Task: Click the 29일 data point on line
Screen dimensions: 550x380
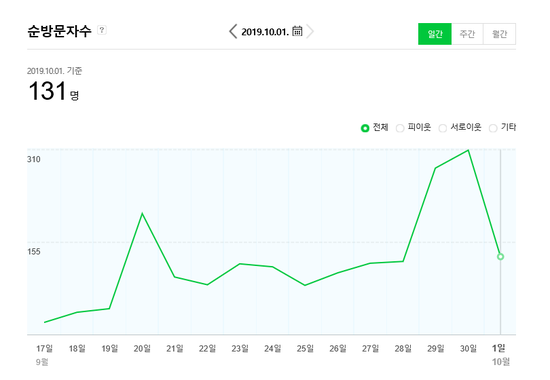Action: (x=435, y=168)
